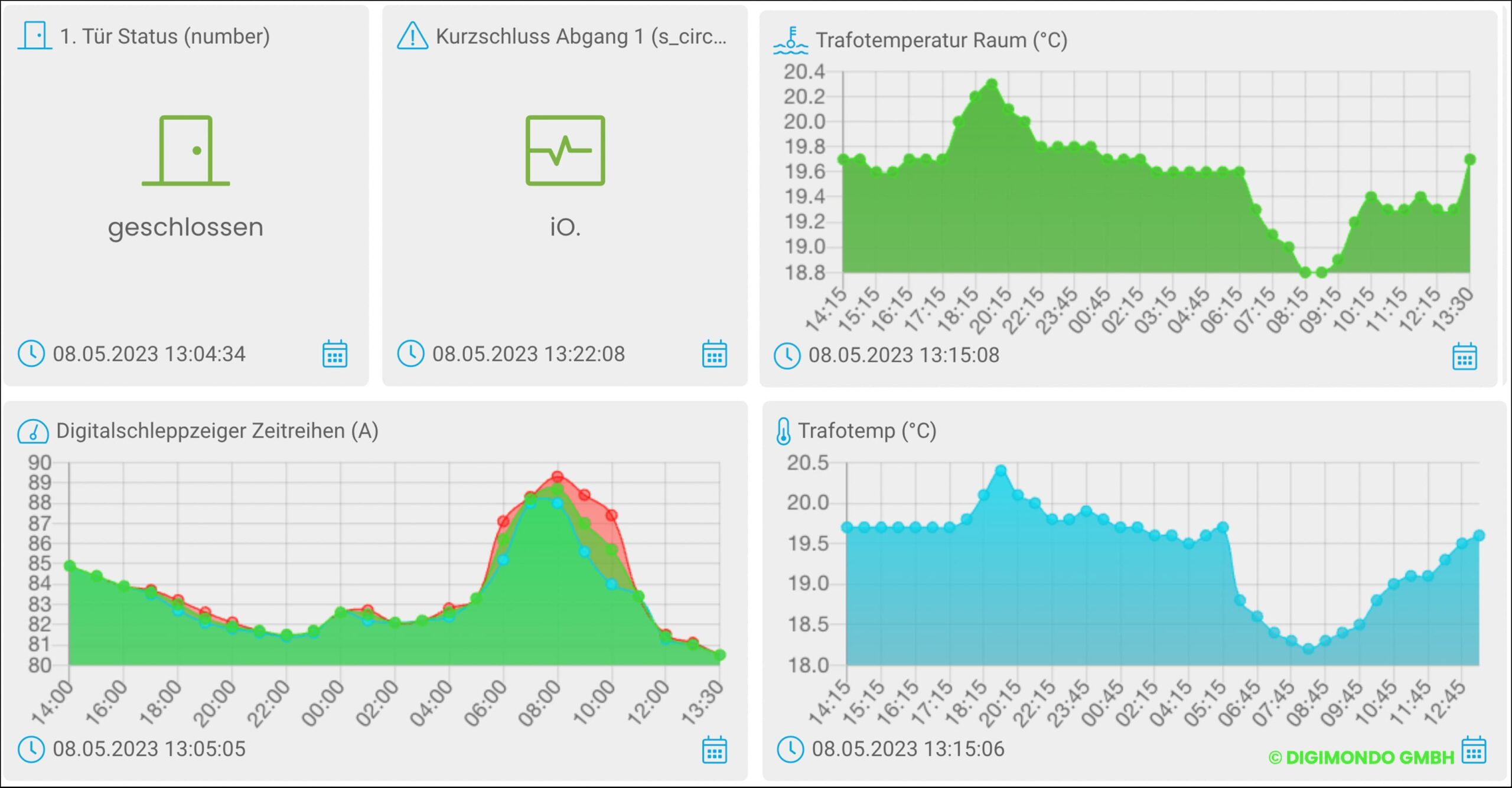Image resolution: width=1512 pixels, height=788 pixels.
Task: Open the calendar picker on Tür Status widget
Action: (334, 355)
